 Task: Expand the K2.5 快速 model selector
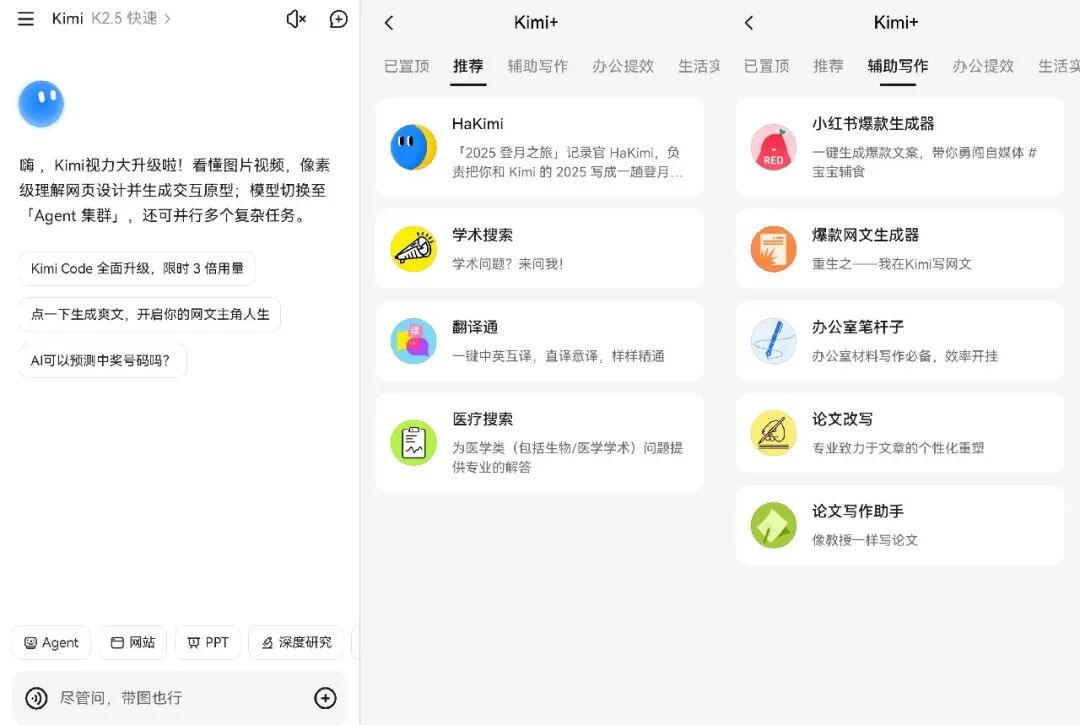click(x=131, y=19)
